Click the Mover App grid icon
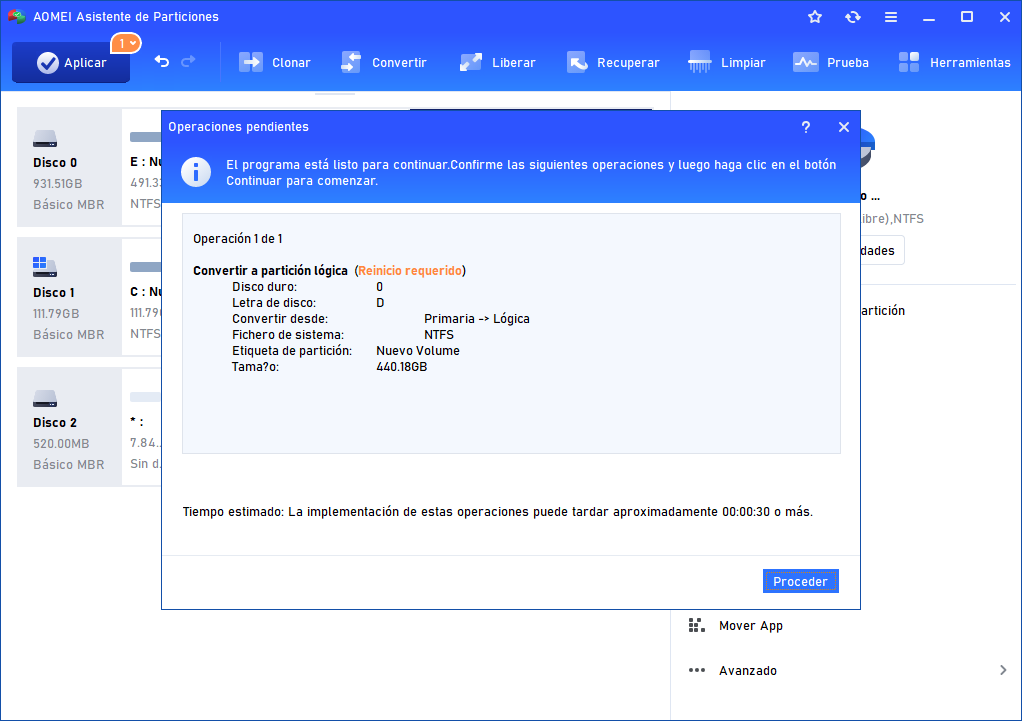Image resolution: width=1022 pixels, height=721 pixels. [x=697, y=626]
